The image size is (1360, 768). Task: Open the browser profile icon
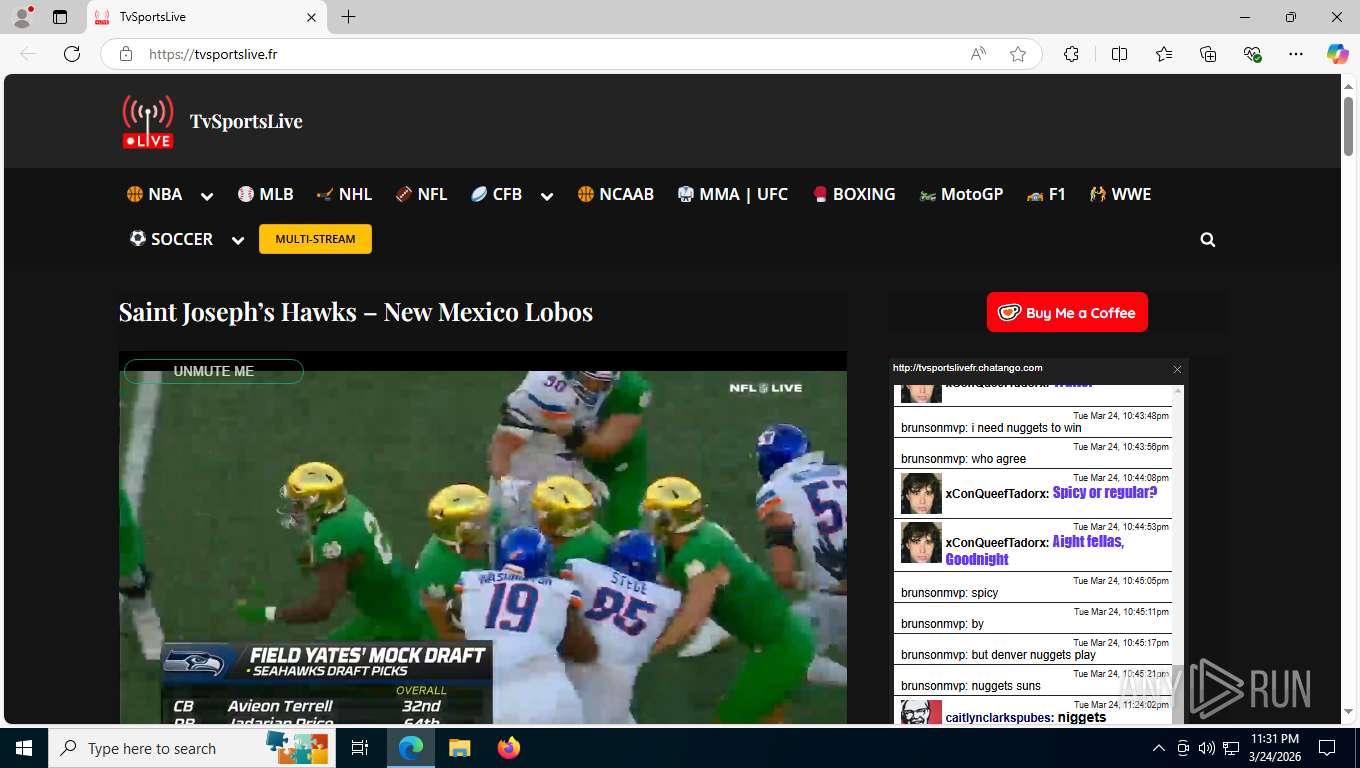coord(22,17)
